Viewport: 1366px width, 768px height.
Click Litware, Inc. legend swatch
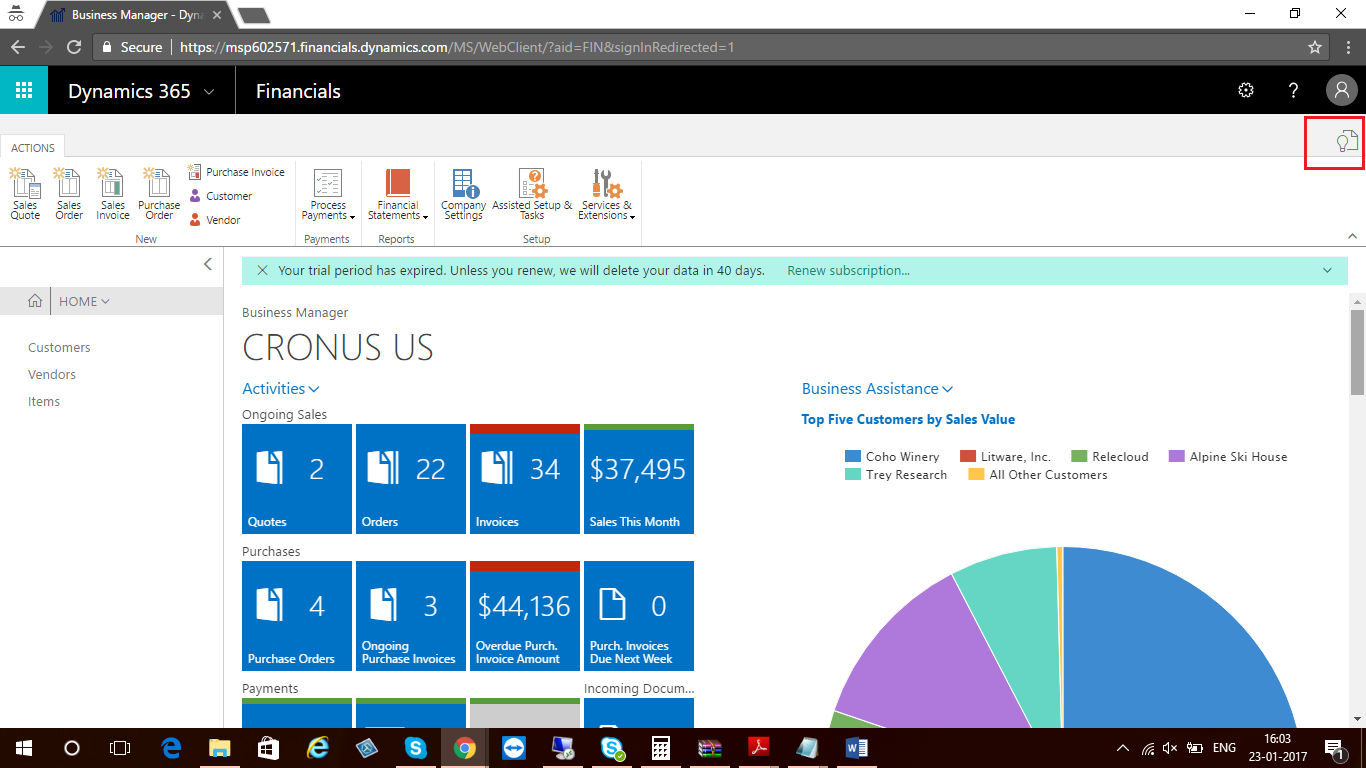(x=968, y=457)
